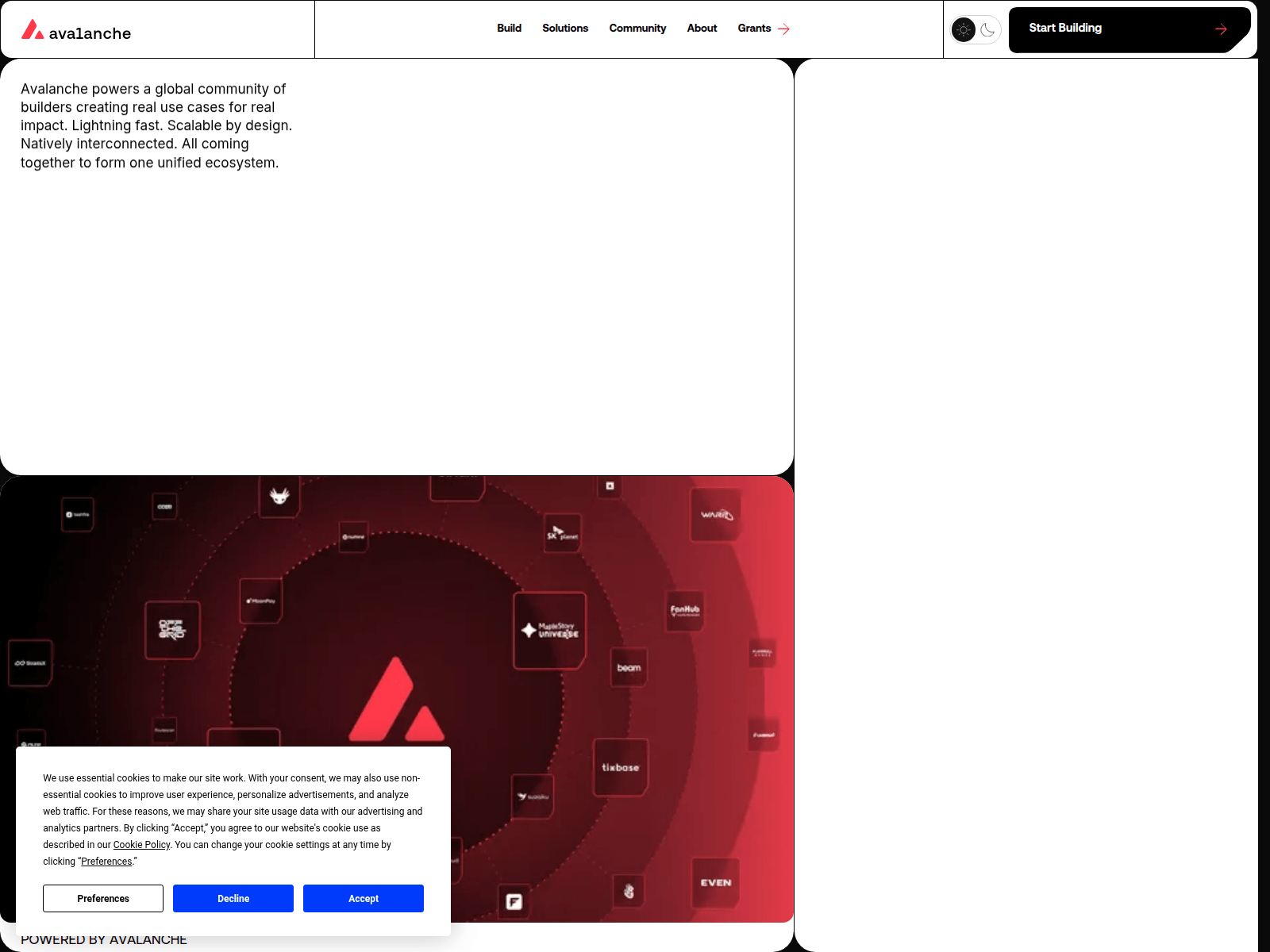The width and height of the screenshot is (1270, 952).
Task: Enable light mode via the sun toggle
Action: point(963,29)
